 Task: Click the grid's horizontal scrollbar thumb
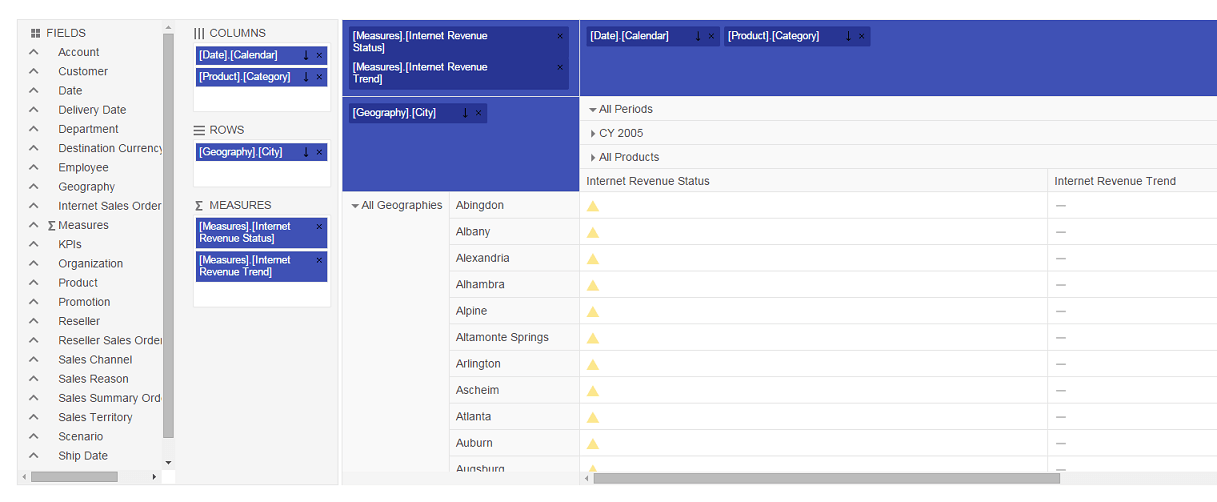pyautogui.click(x=826, y=478)
